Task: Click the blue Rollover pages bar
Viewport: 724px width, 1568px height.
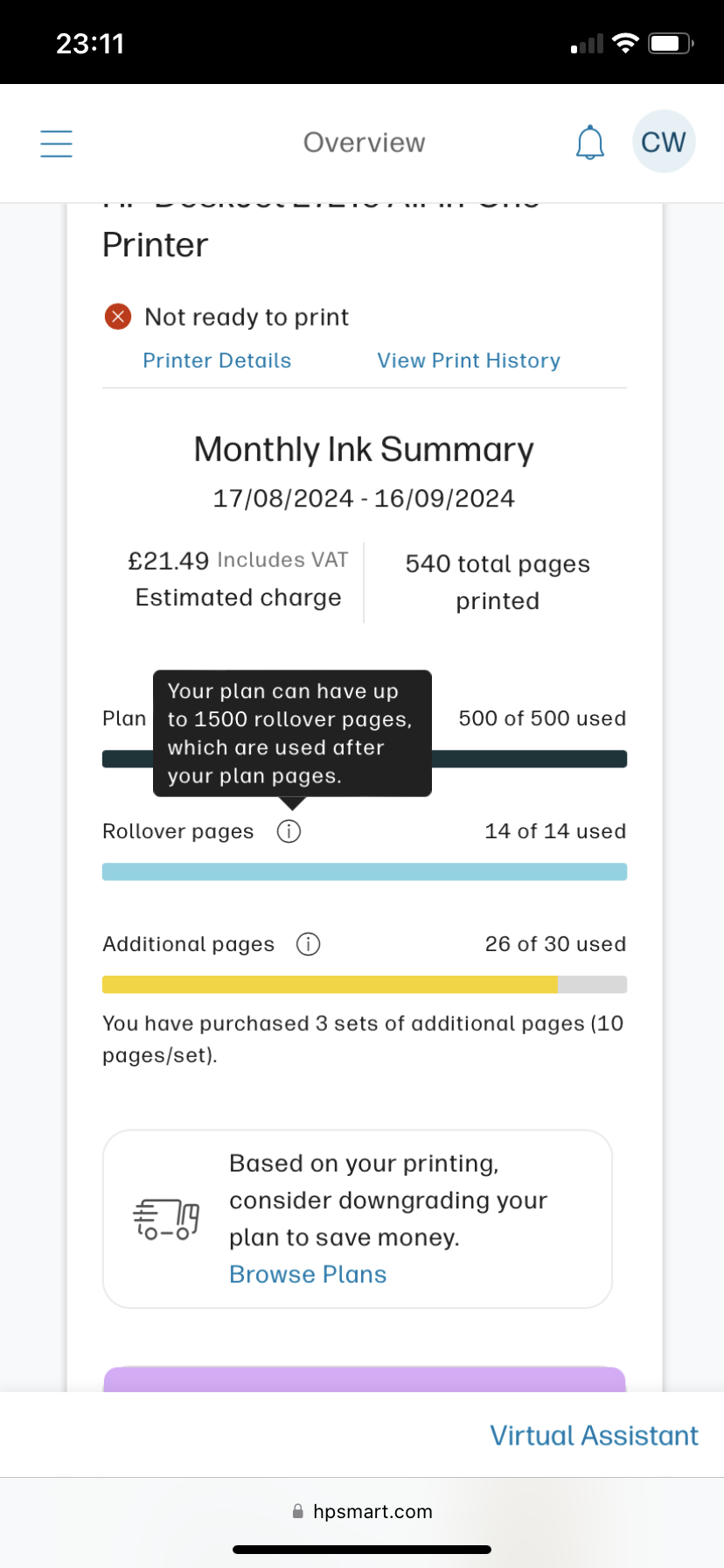Action: point(364,871)
